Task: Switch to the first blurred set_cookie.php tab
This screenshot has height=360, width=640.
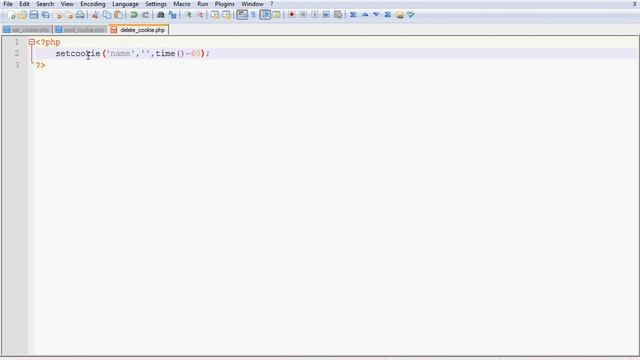Action: tap(27, 30)
